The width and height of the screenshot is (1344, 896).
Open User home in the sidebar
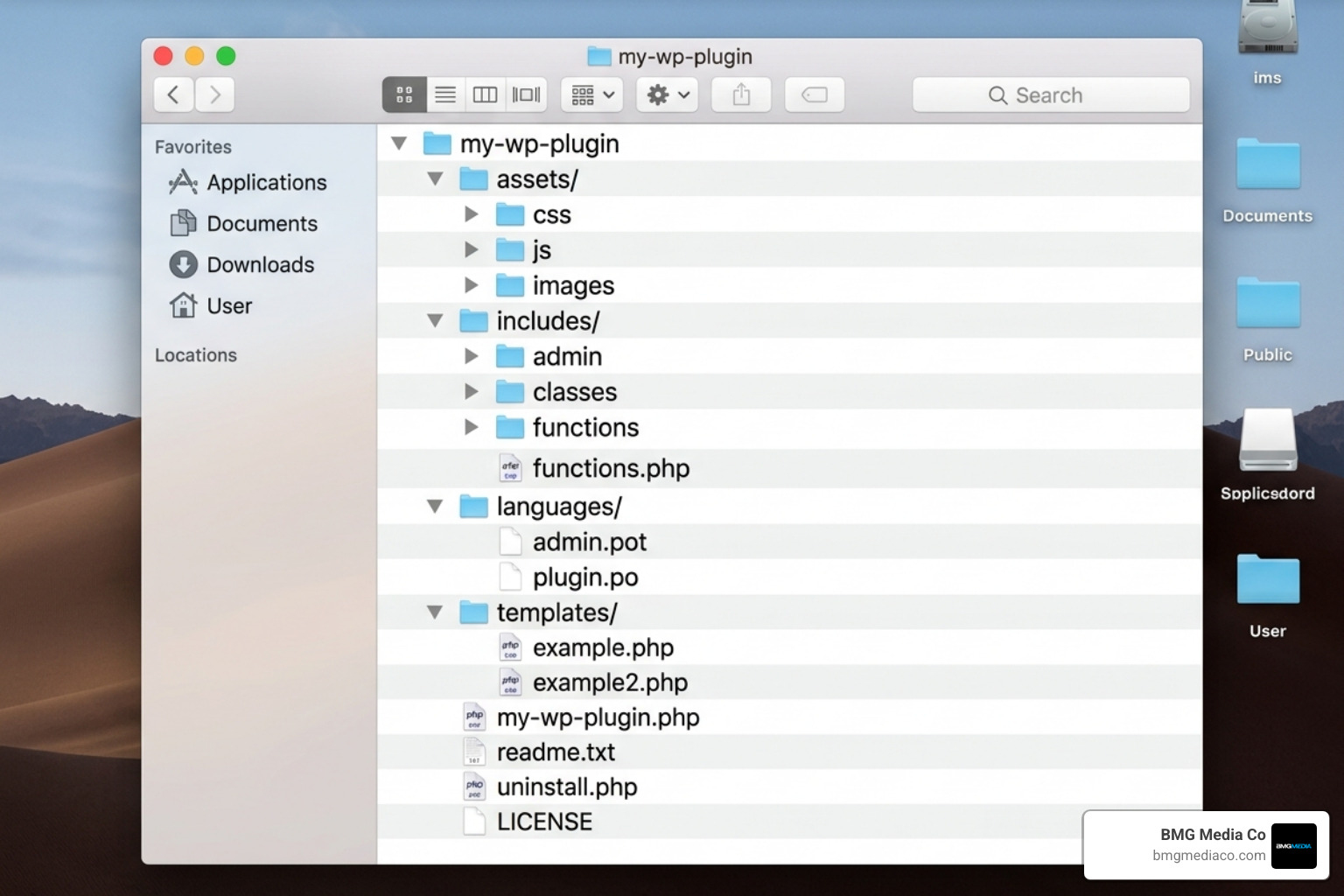pos(210,305)
